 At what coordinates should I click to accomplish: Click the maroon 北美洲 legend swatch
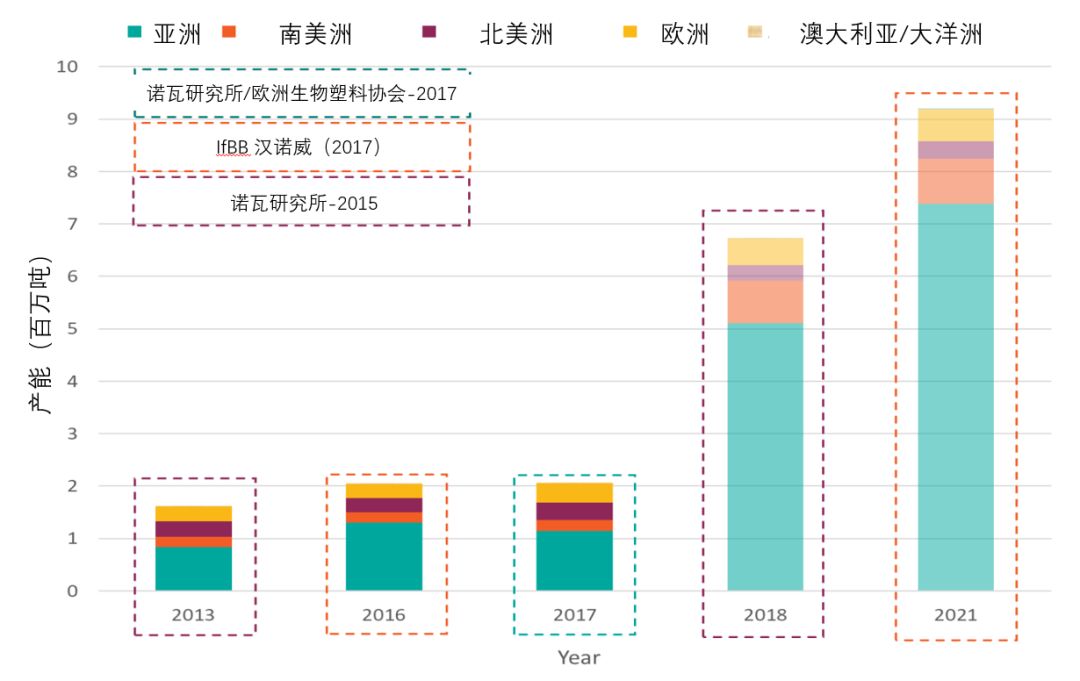pyautogui.click(x=429, y=32)
